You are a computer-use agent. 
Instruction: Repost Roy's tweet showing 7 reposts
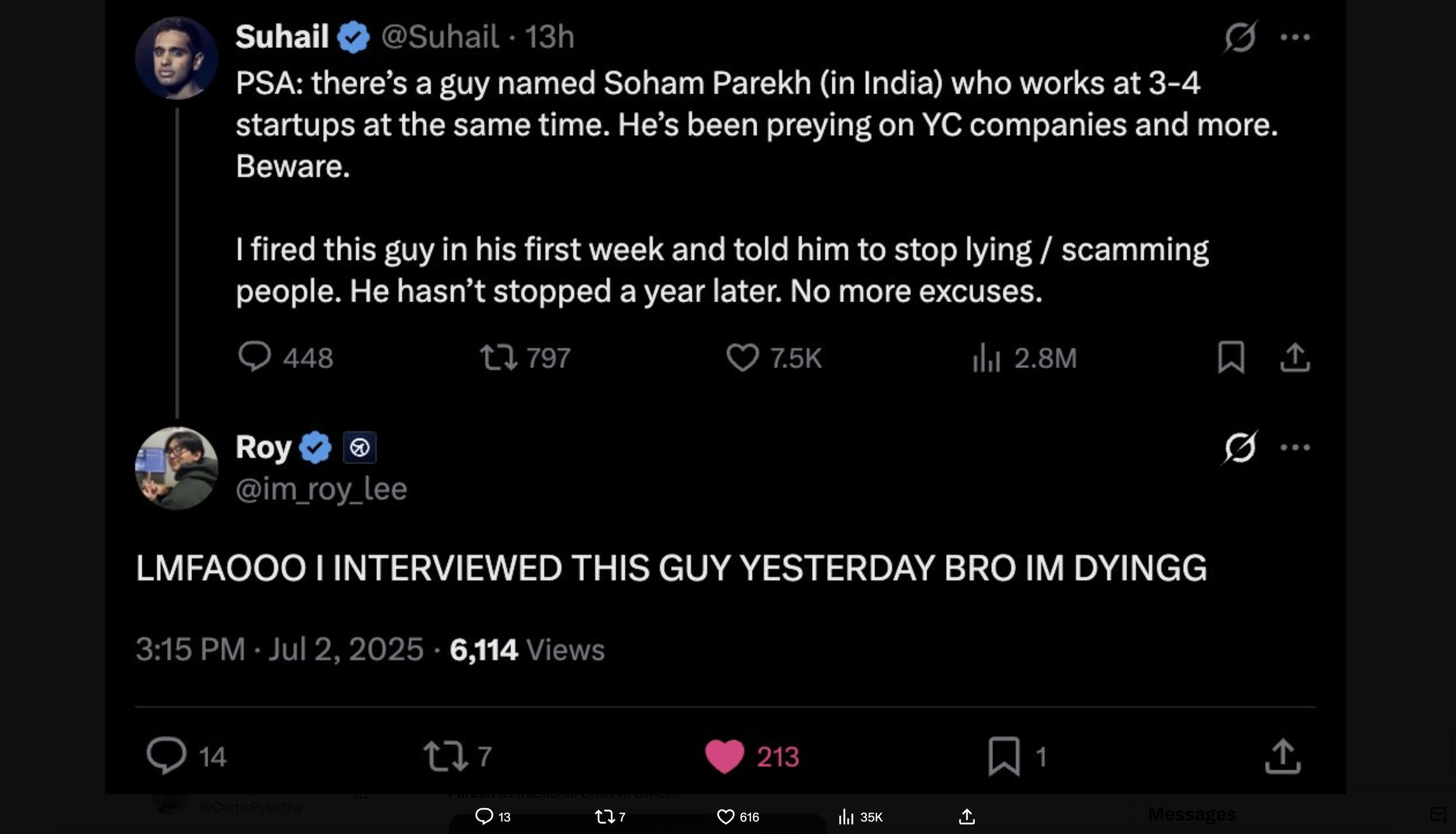coord(445,756)
